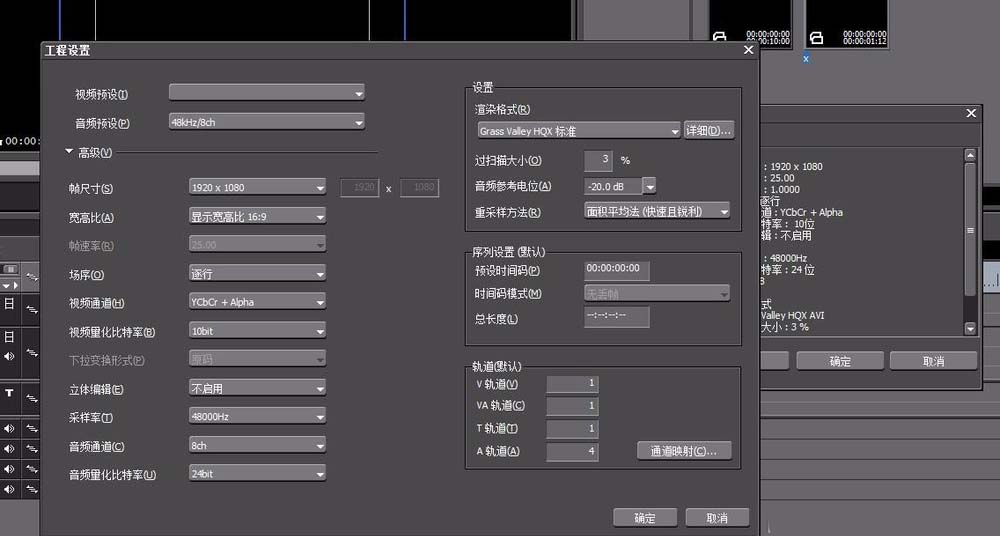This screenshot has width=1000, height=536.
Task: Click the T title track icon
Action: [10, 393]
